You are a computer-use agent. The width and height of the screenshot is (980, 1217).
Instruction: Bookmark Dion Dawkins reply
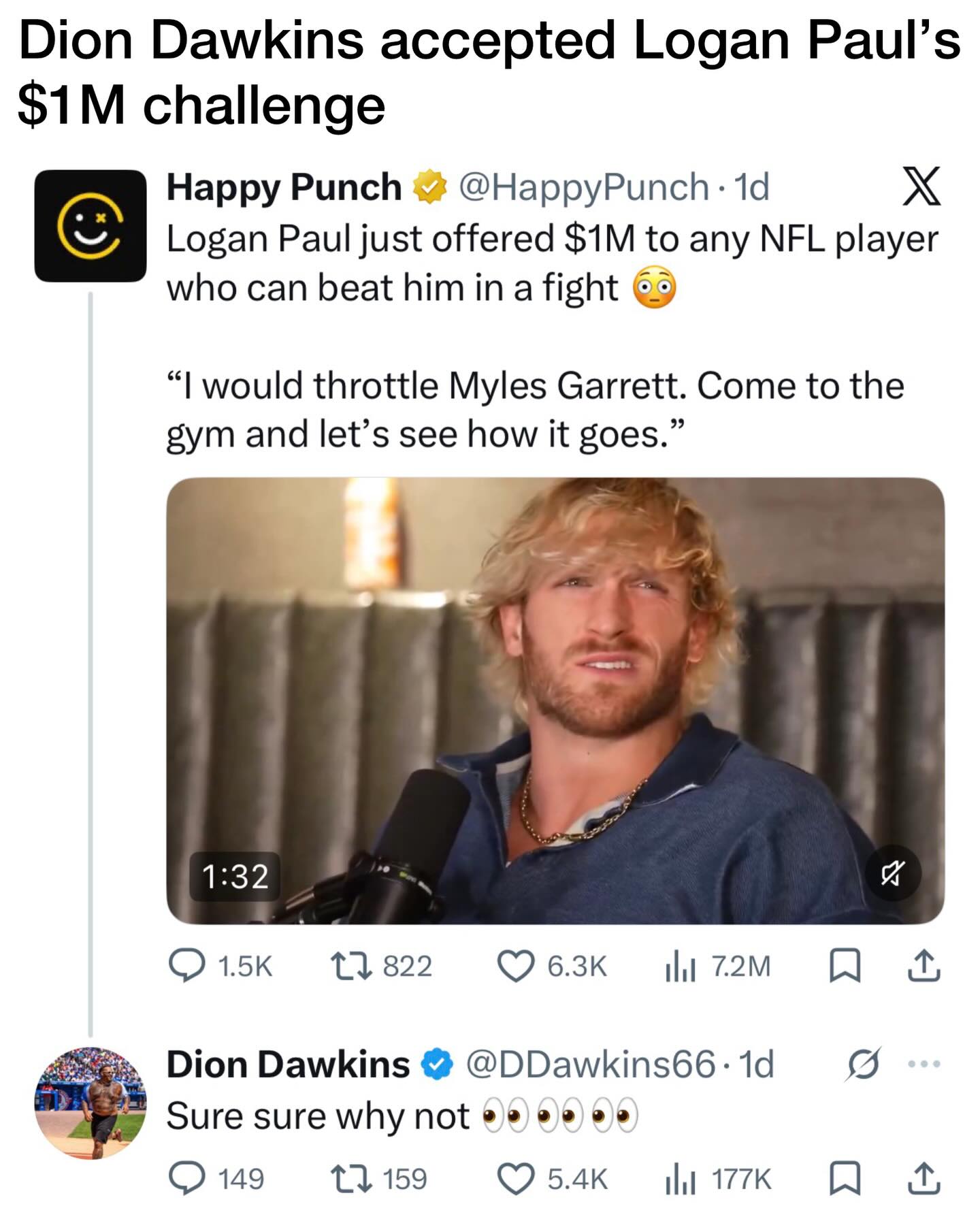845,1180
